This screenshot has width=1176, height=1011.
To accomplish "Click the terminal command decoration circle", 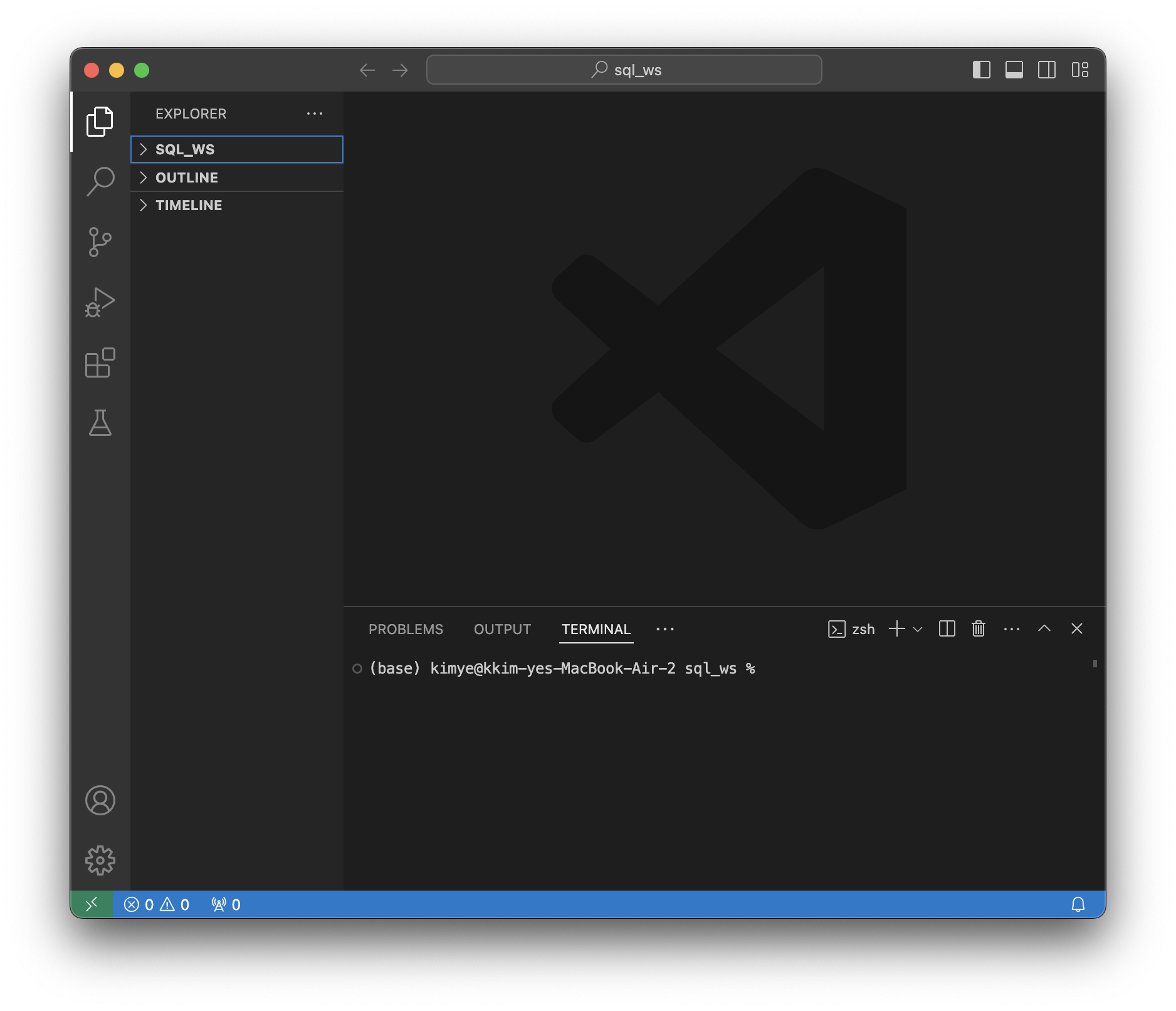I will (357, 669).
